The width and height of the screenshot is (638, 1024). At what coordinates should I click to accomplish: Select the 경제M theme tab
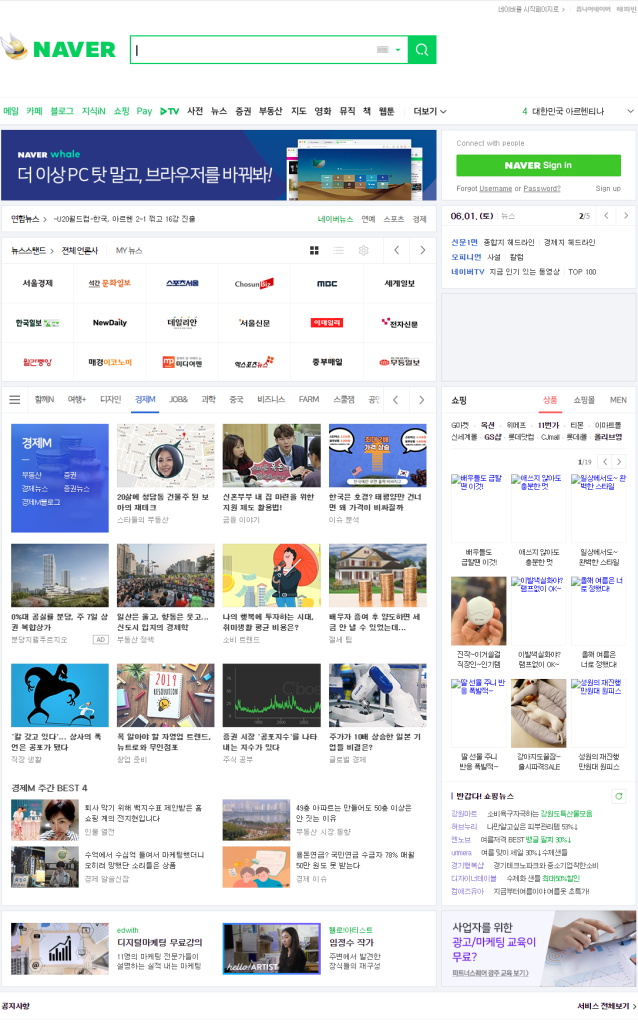145,400
